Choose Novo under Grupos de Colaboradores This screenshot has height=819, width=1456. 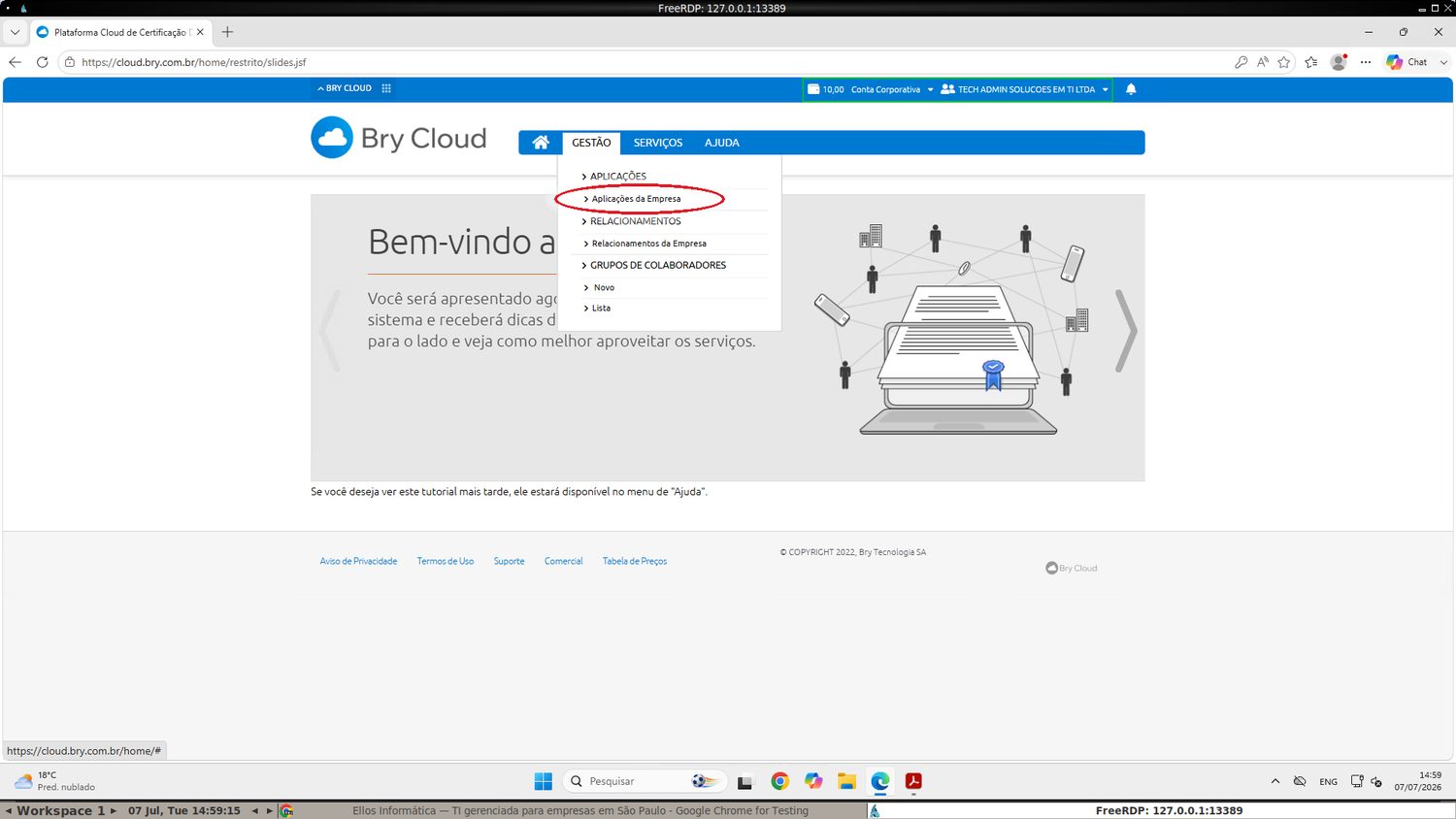tap(604, 287)
